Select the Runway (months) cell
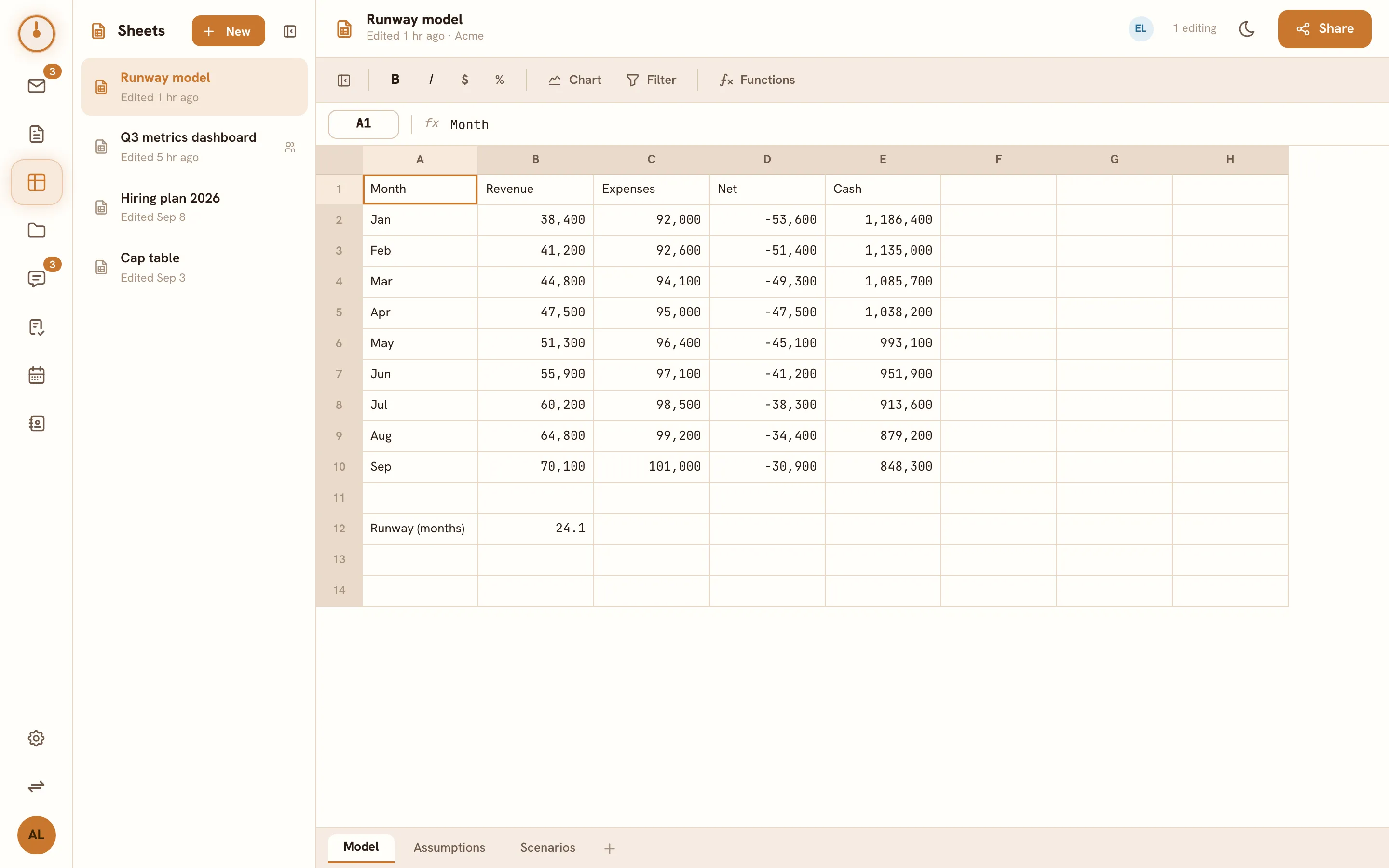 [420, 529]
